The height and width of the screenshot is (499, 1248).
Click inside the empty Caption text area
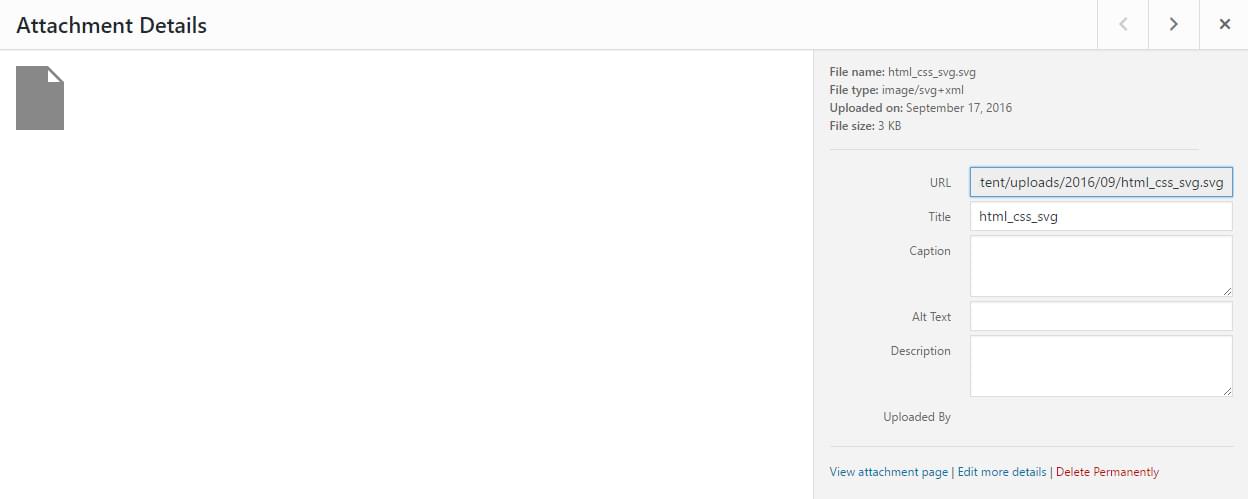1101,266
